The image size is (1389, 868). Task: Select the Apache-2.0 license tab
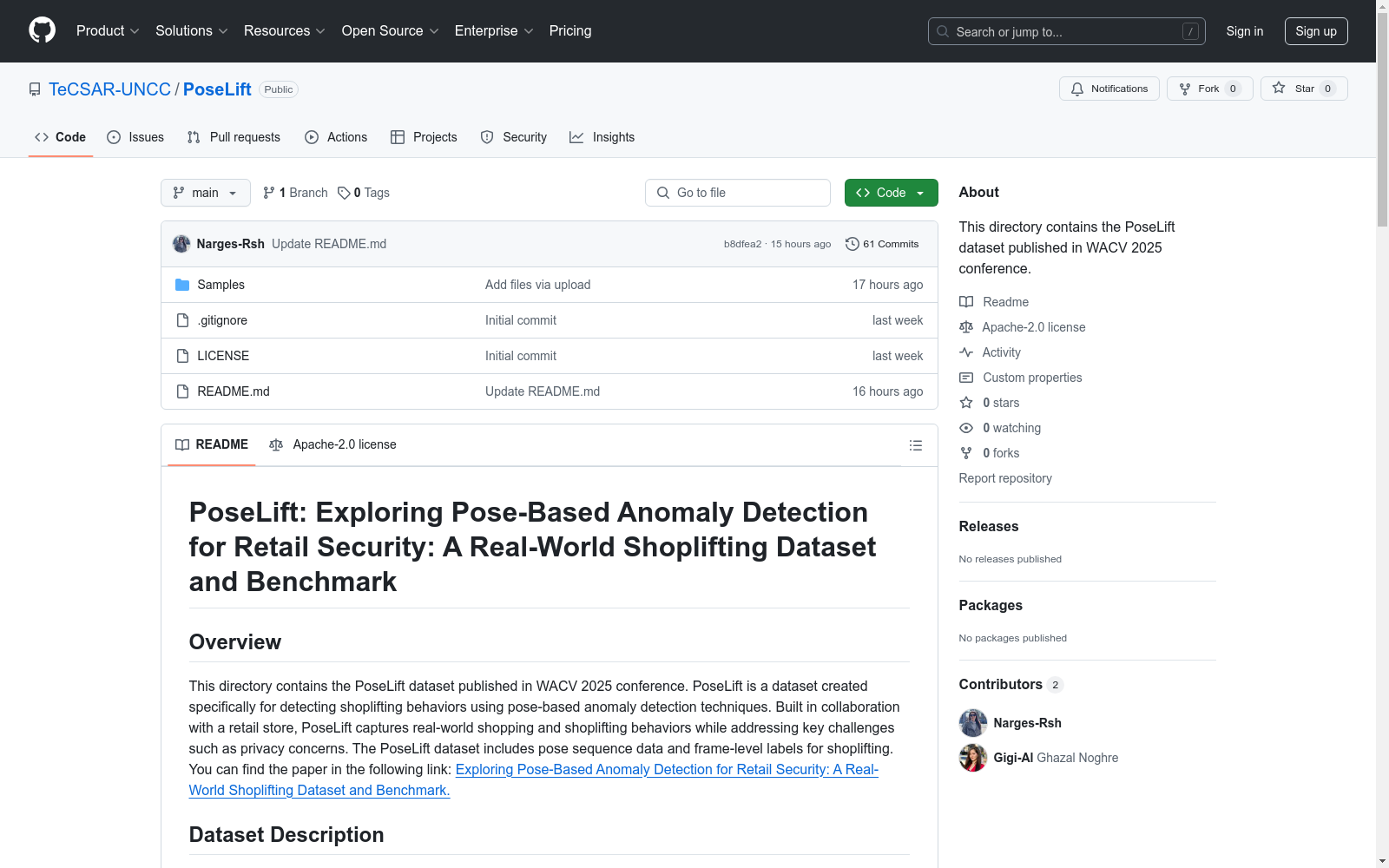point(332,444)
